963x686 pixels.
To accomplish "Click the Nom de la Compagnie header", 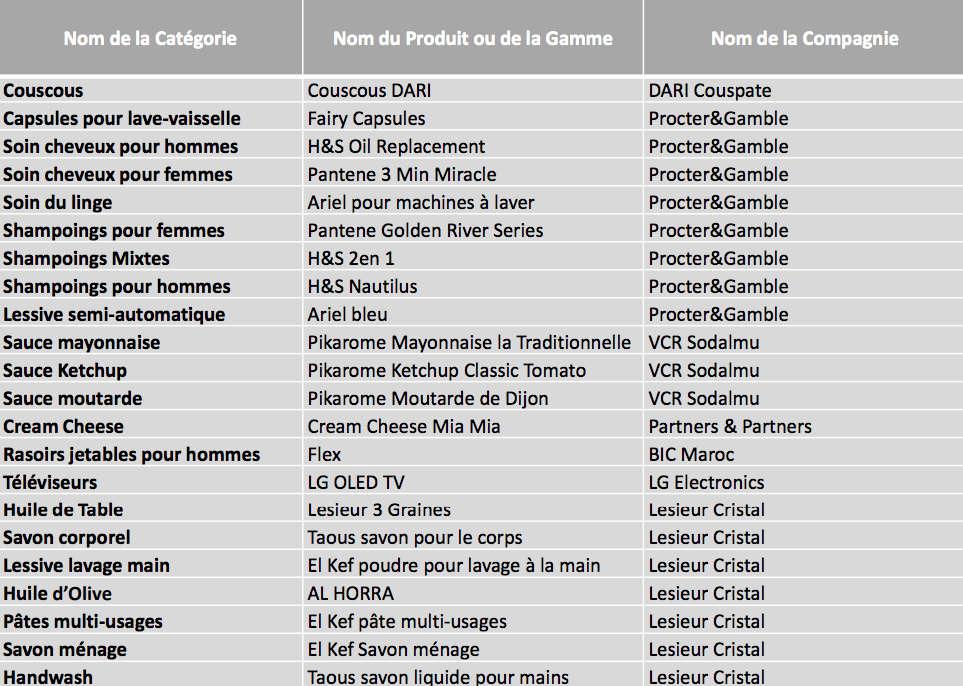I will click(x=804, y=38).
